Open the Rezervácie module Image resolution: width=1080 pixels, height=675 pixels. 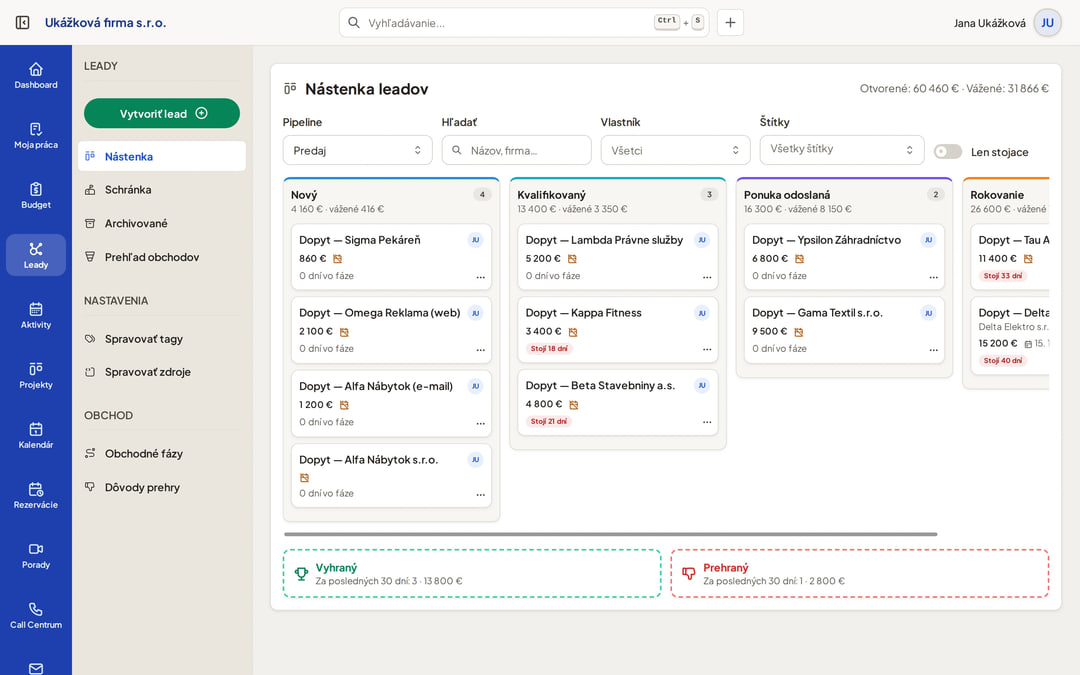point(36,495)
